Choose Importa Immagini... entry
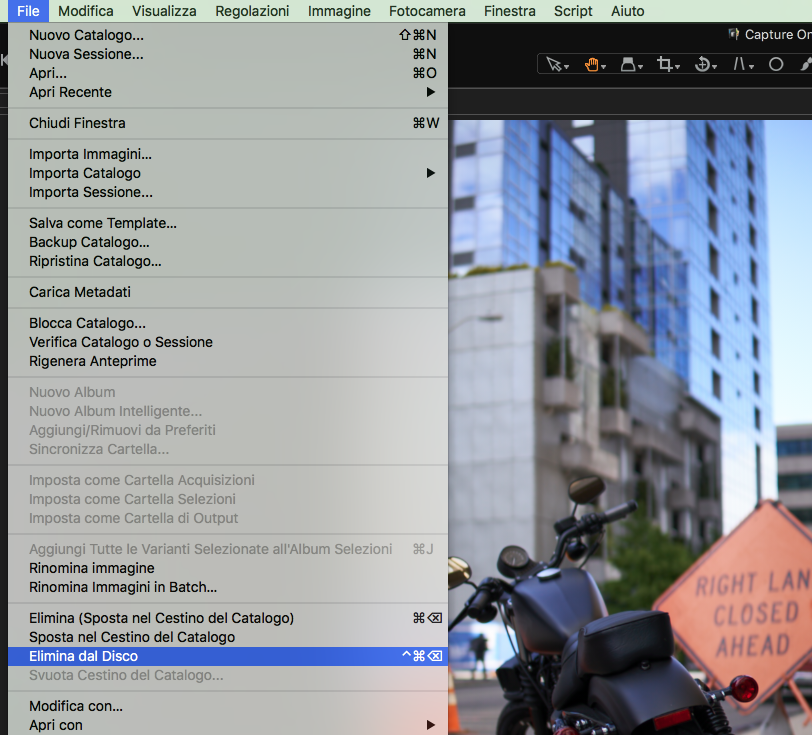The width and height of the screenshot is (812, 735). (x=228, y=154)
